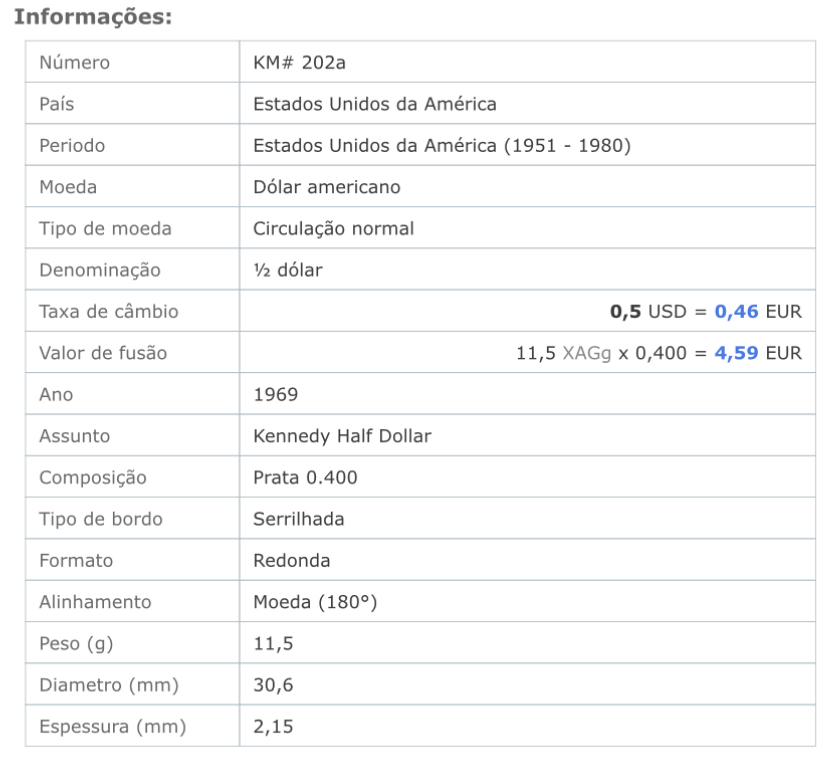The image size is (828, 761).
Task: Click the 2,15 thickness value
Action: [273, 727]
